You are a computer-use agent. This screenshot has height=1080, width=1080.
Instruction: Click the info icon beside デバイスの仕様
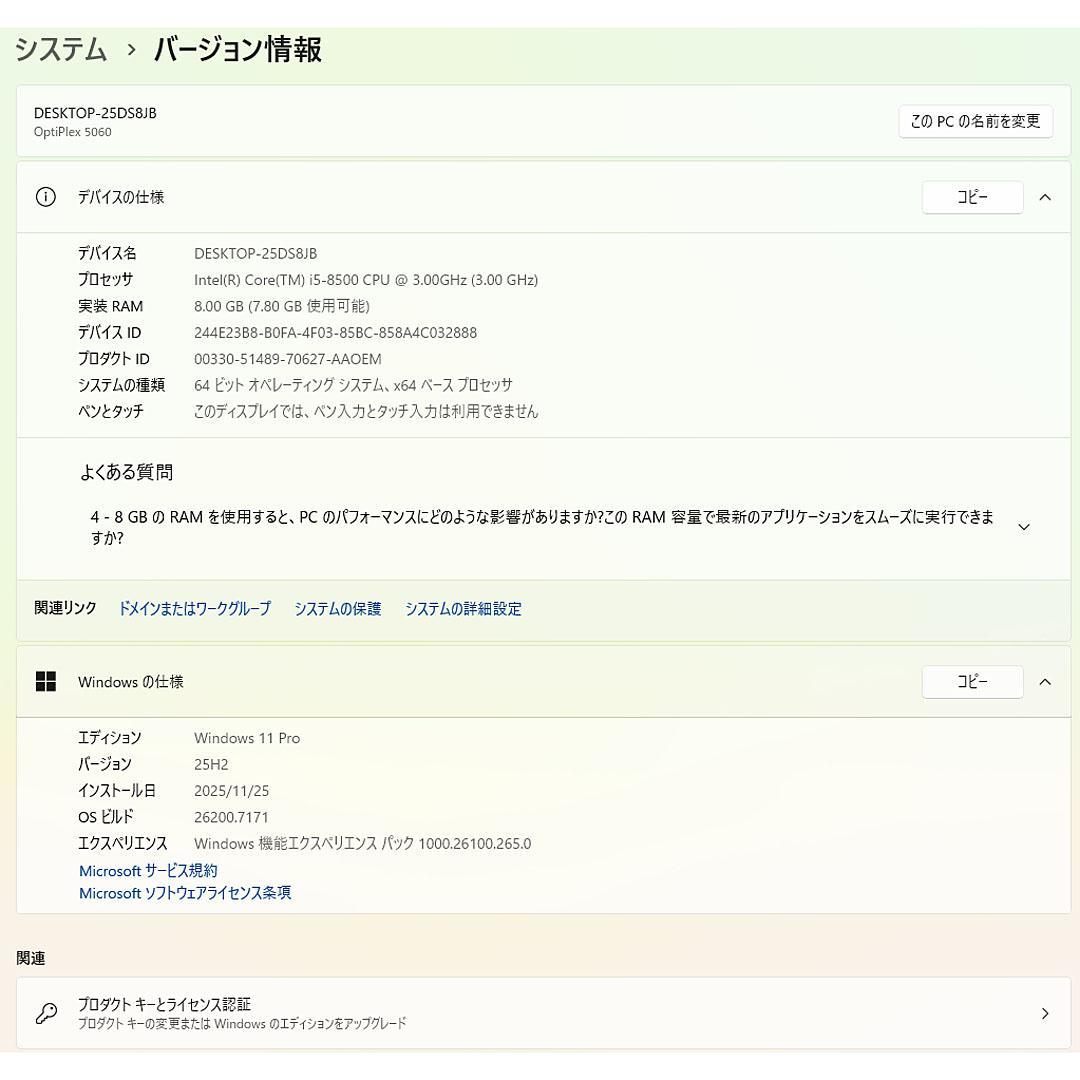45,197
